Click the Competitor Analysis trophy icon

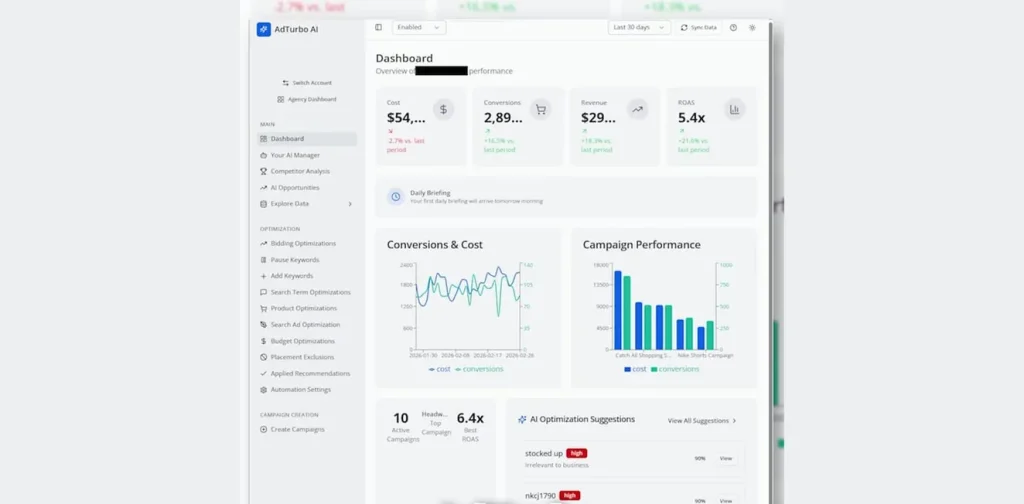click(x=263, y=172)
